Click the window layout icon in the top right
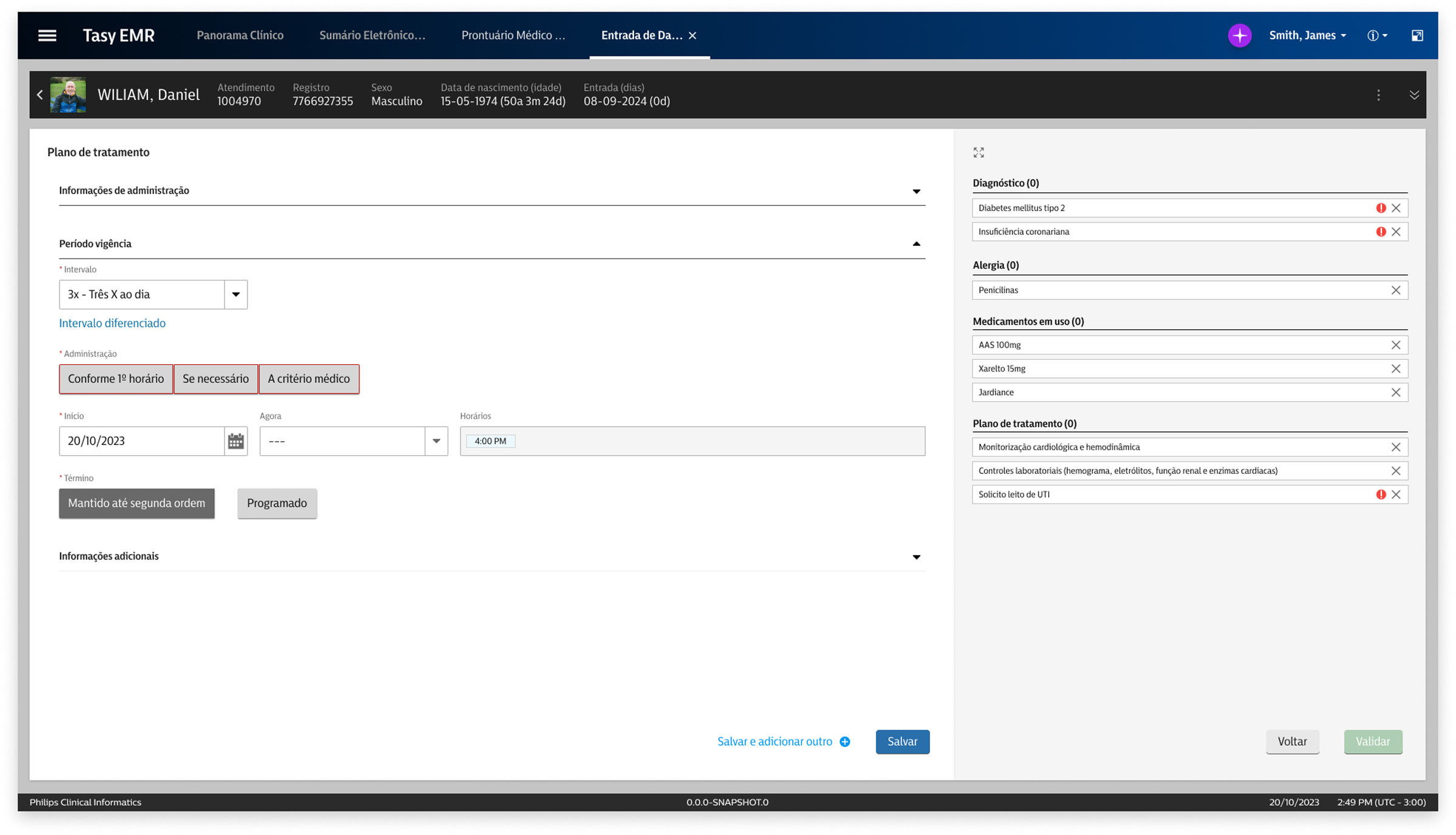 [1417, 35]
